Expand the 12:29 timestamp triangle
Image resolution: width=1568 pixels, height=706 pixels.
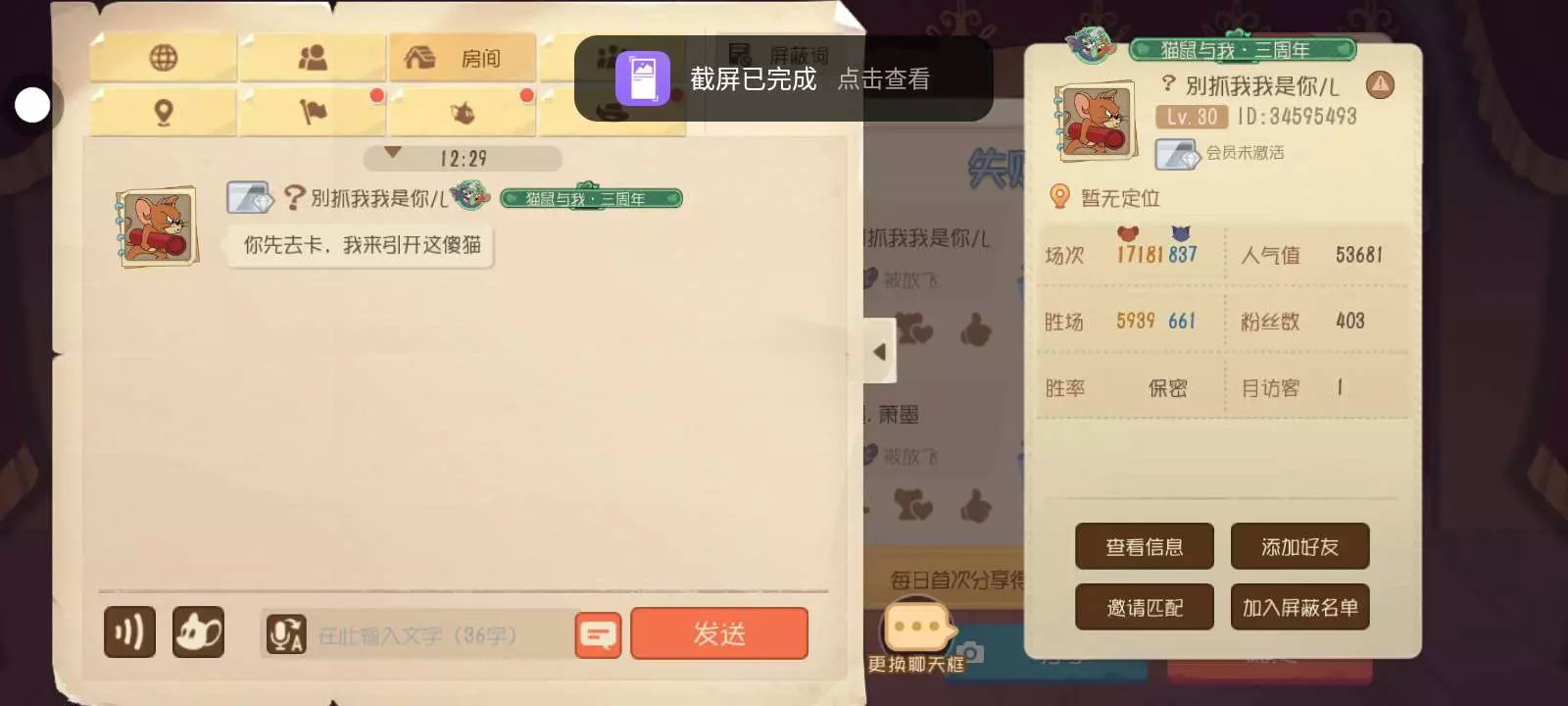click(x=393, y=154)
